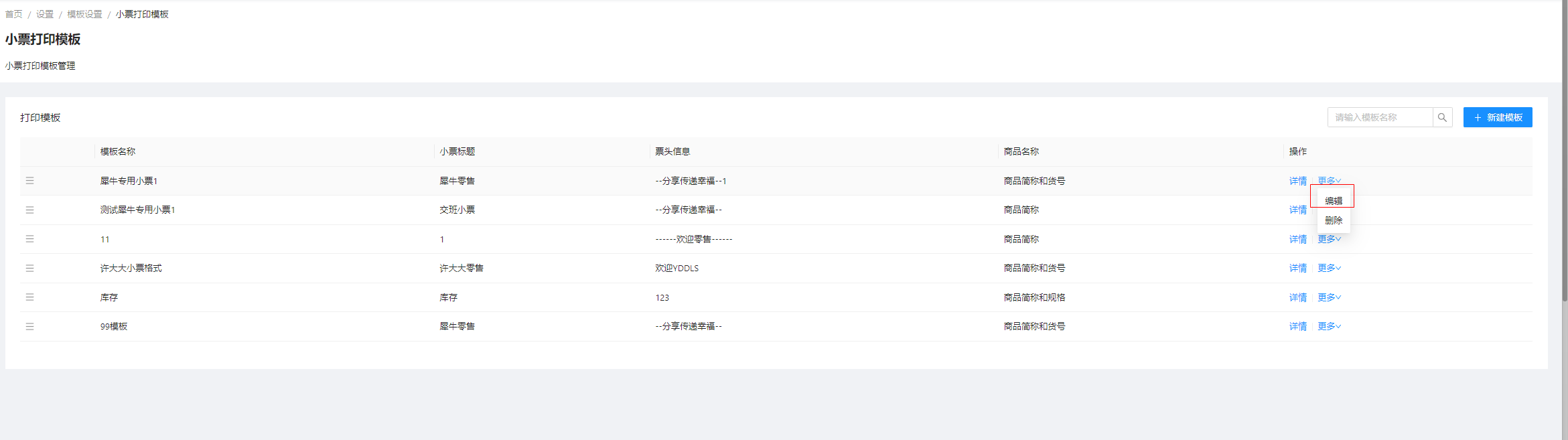Screen dimensions: 1568x440
Task: Focus the template name search field
Action: pyautogui.click(x=1380, y=117)
